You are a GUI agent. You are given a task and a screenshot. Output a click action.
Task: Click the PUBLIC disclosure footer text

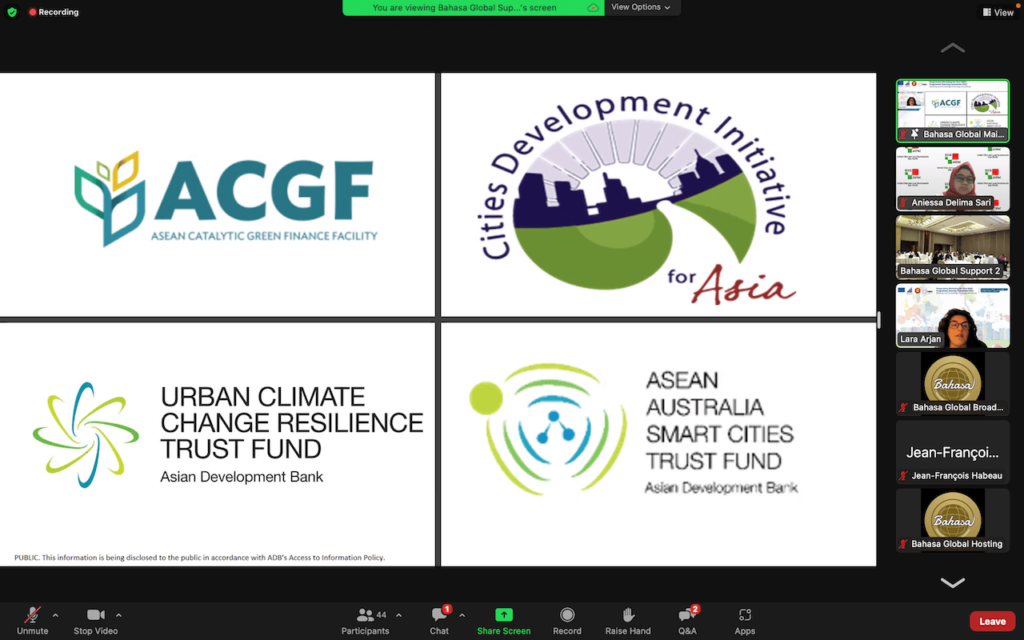point(199,558)
